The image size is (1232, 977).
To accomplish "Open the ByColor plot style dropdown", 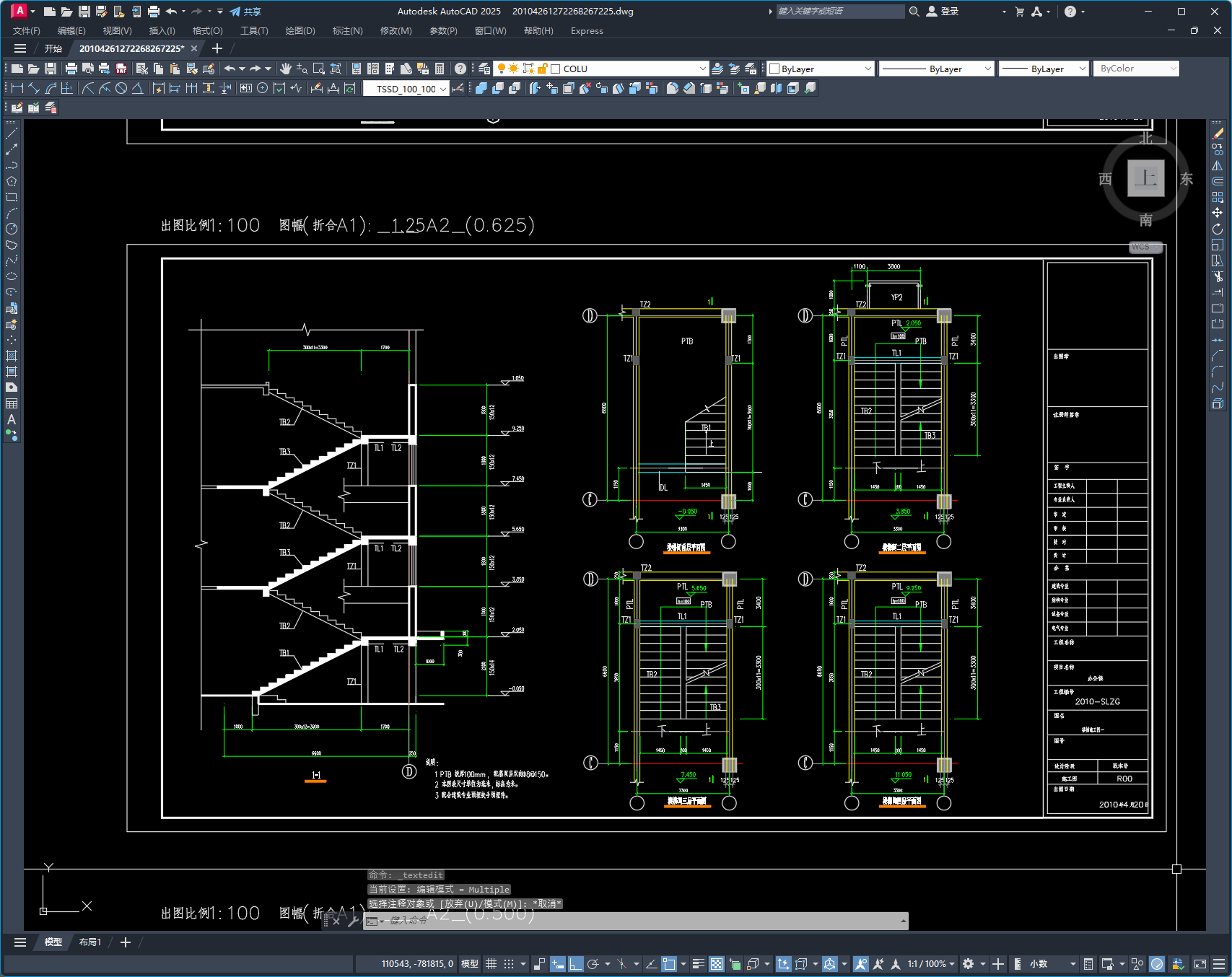I will click(x=1136, y=69).
